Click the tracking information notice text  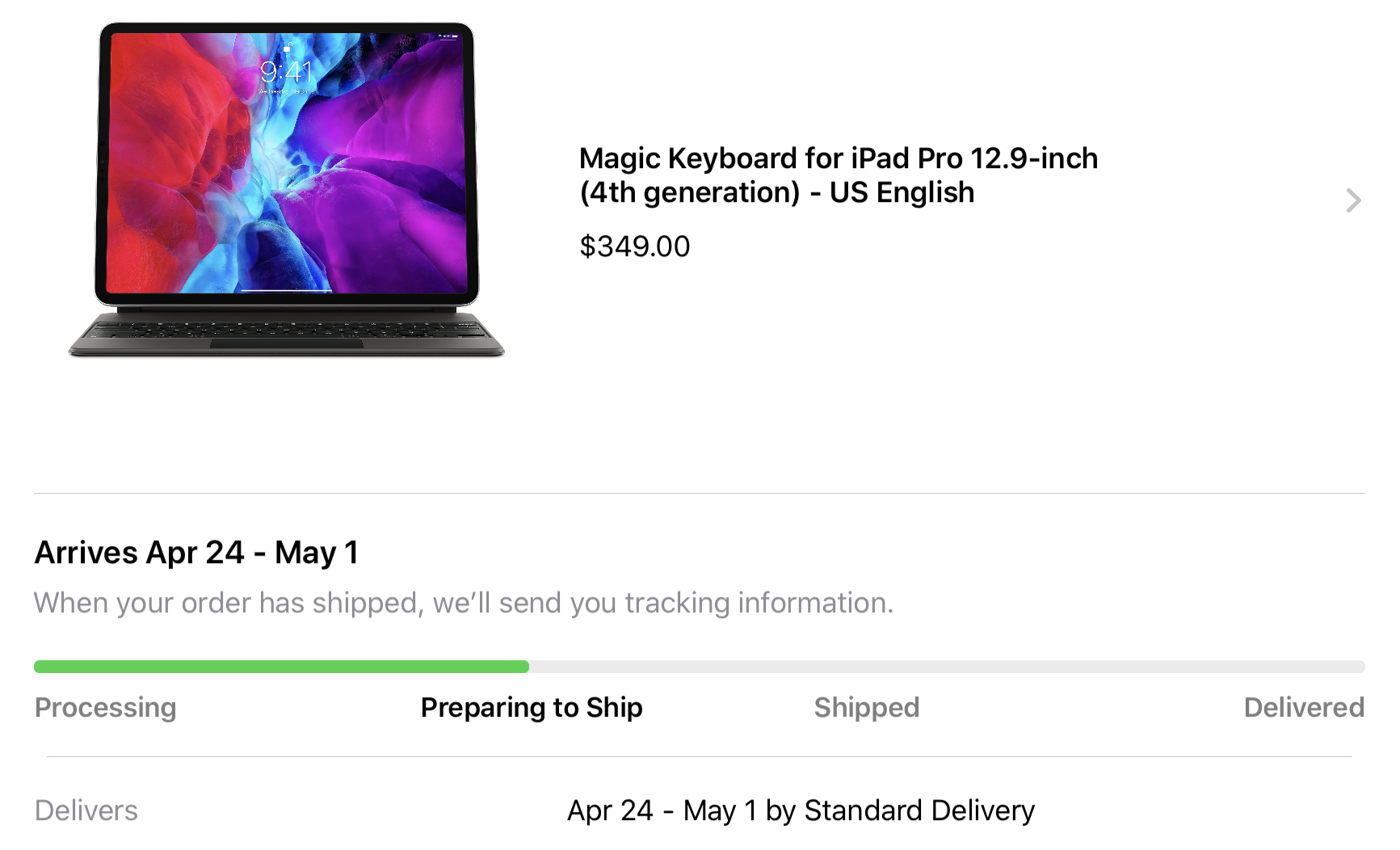coord(464,603)
